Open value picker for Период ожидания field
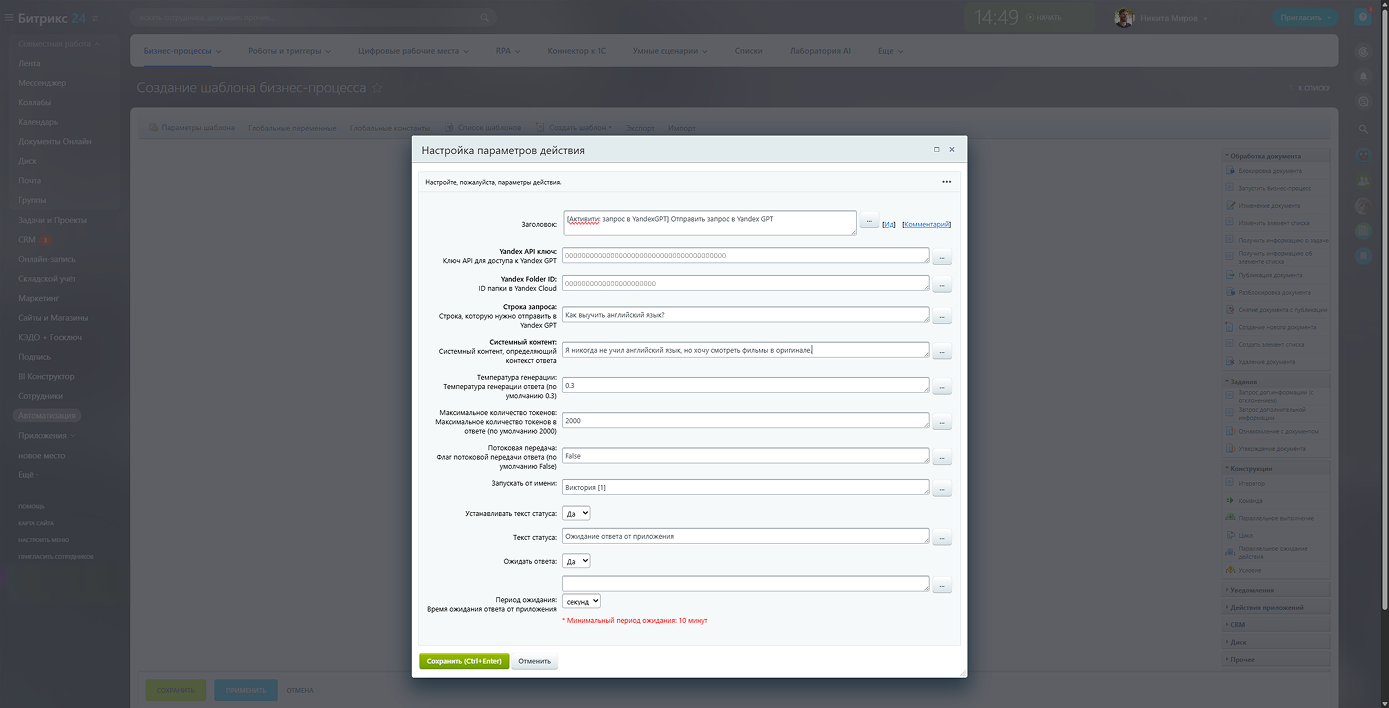This screenshot has height=708, width=1389. click(x=943, y=585)
